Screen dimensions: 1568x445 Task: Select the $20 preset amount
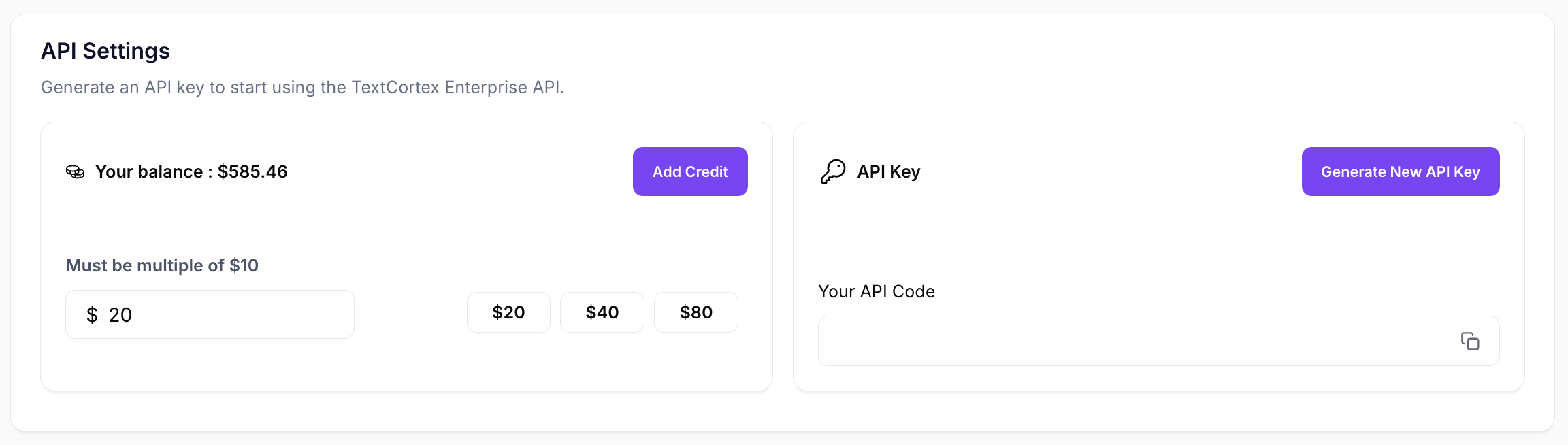tap(508, 312)
